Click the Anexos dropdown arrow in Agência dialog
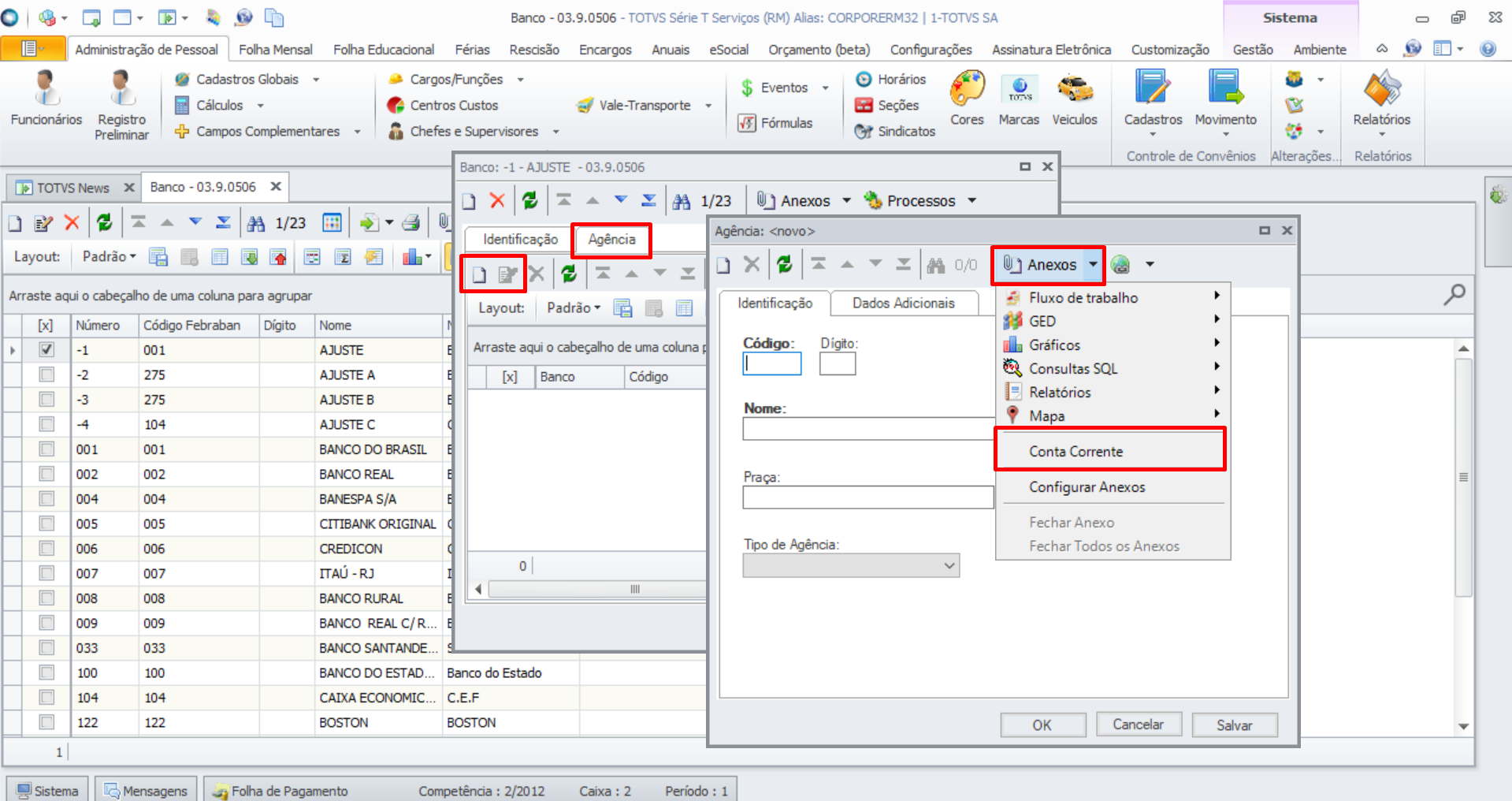Viewport: 1512px width, 801px height. (x=1093, y=265)
